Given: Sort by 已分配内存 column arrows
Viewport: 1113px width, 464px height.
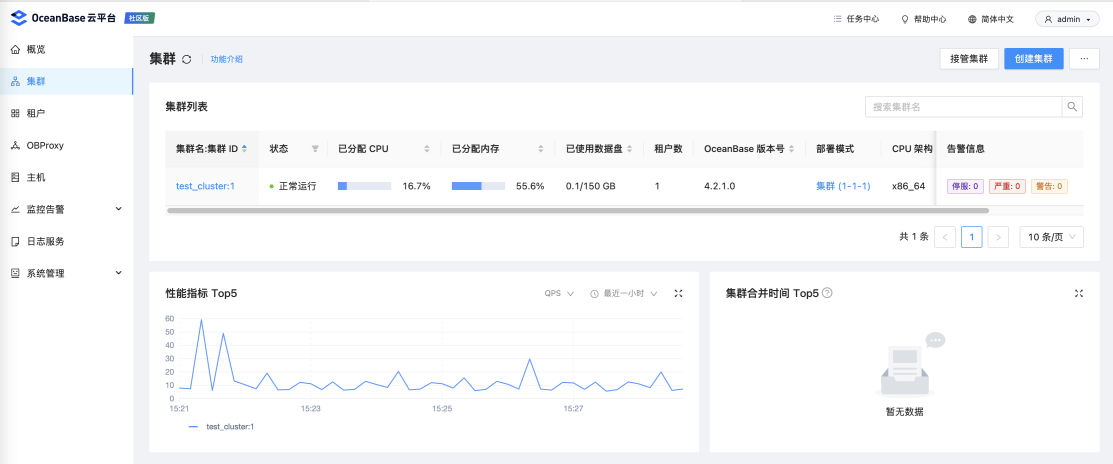Looking at the screenshot, I should pos(540,149).
